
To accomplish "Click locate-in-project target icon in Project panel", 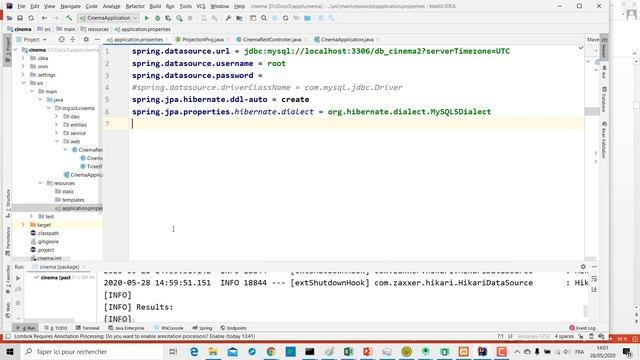I will (x=62, y=40).
